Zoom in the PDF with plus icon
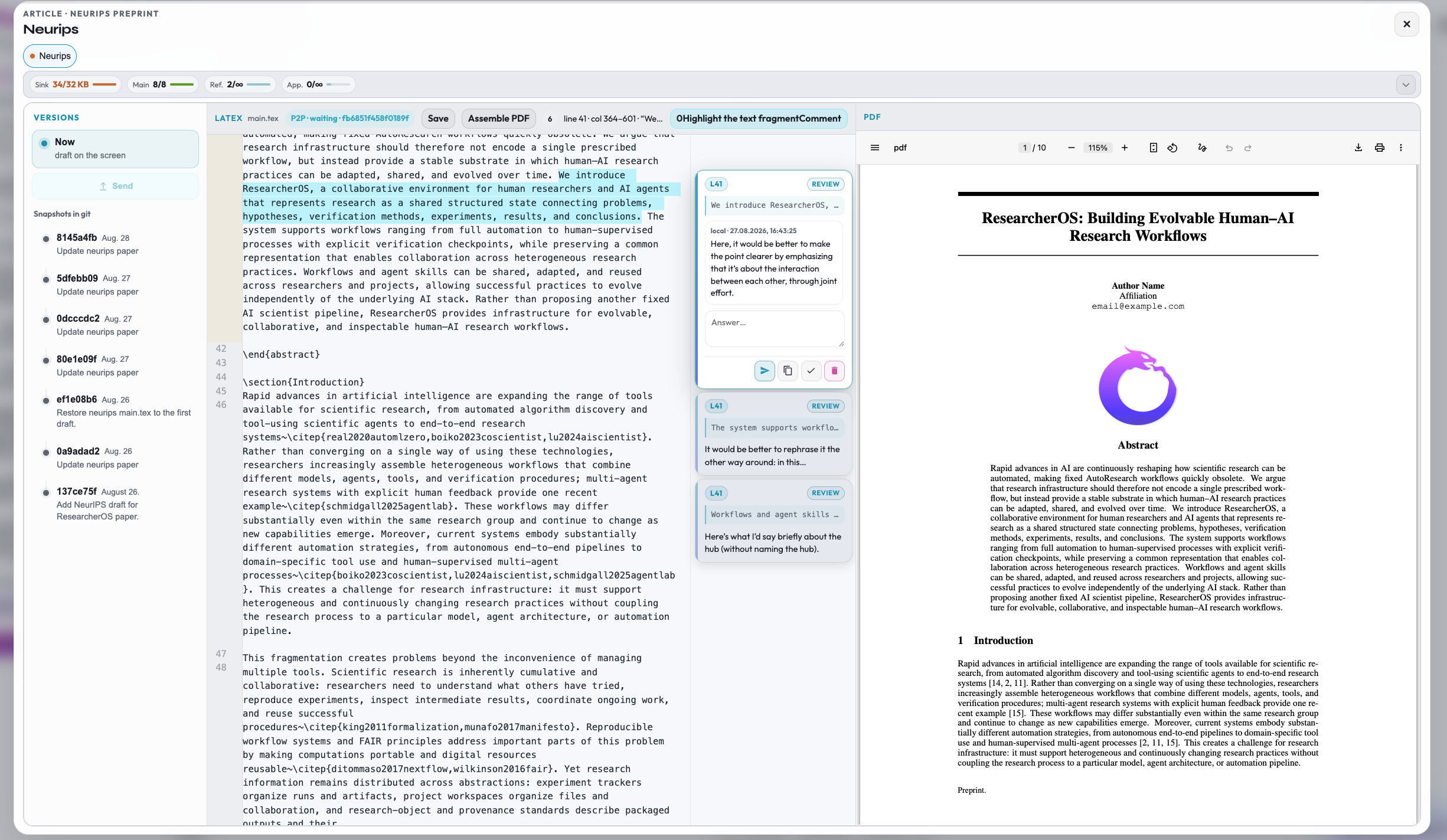The image size is (1447, 840). click(x=1125, y=148)
